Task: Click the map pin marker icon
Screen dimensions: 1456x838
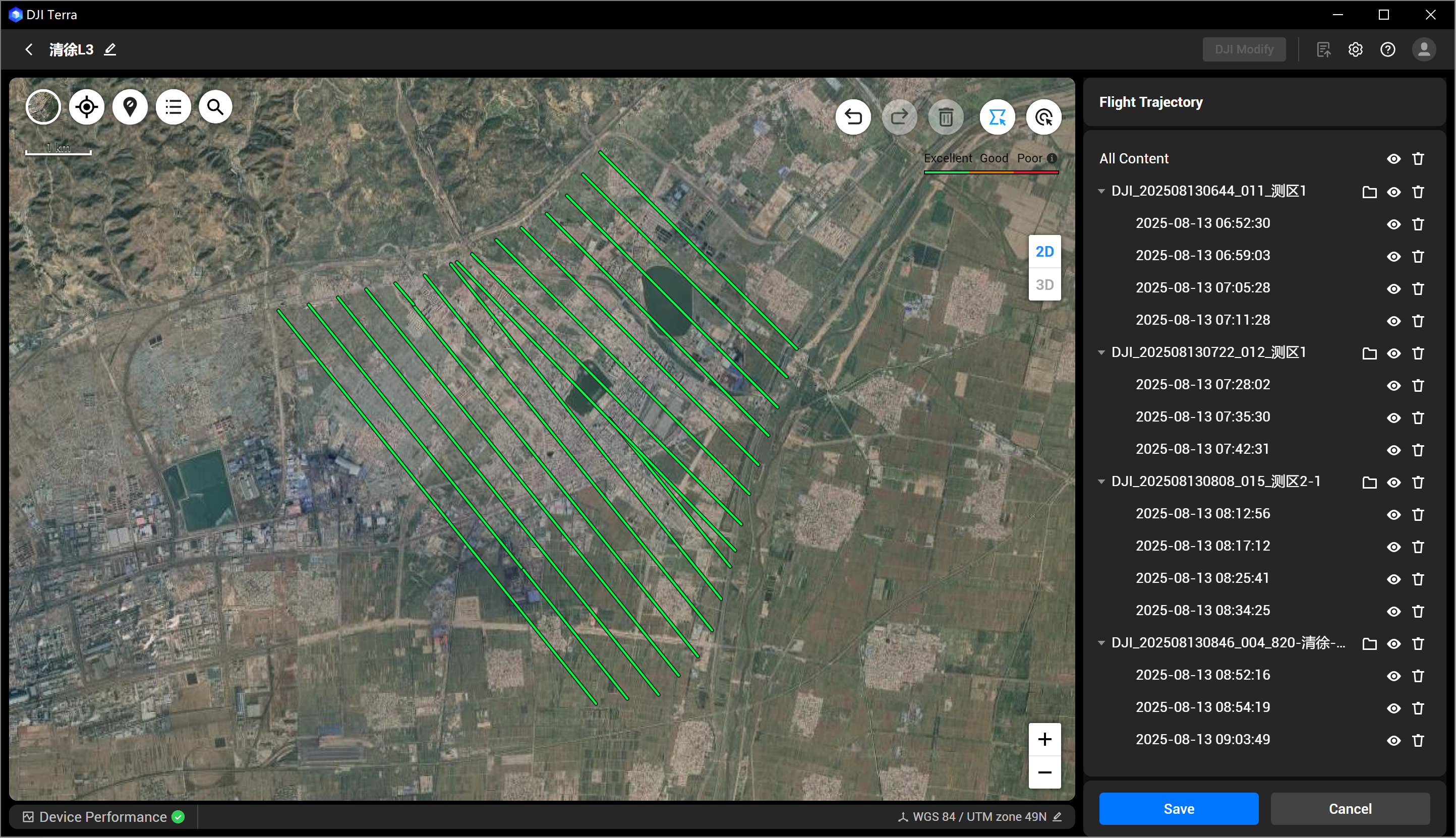Action: pyautogui.click(x=130, y=107)
